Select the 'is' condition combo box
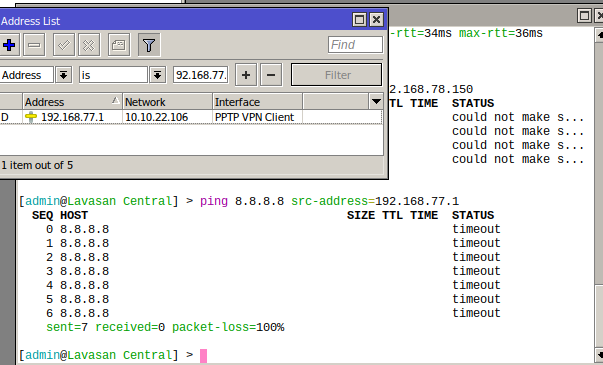 tap(113, 75)
